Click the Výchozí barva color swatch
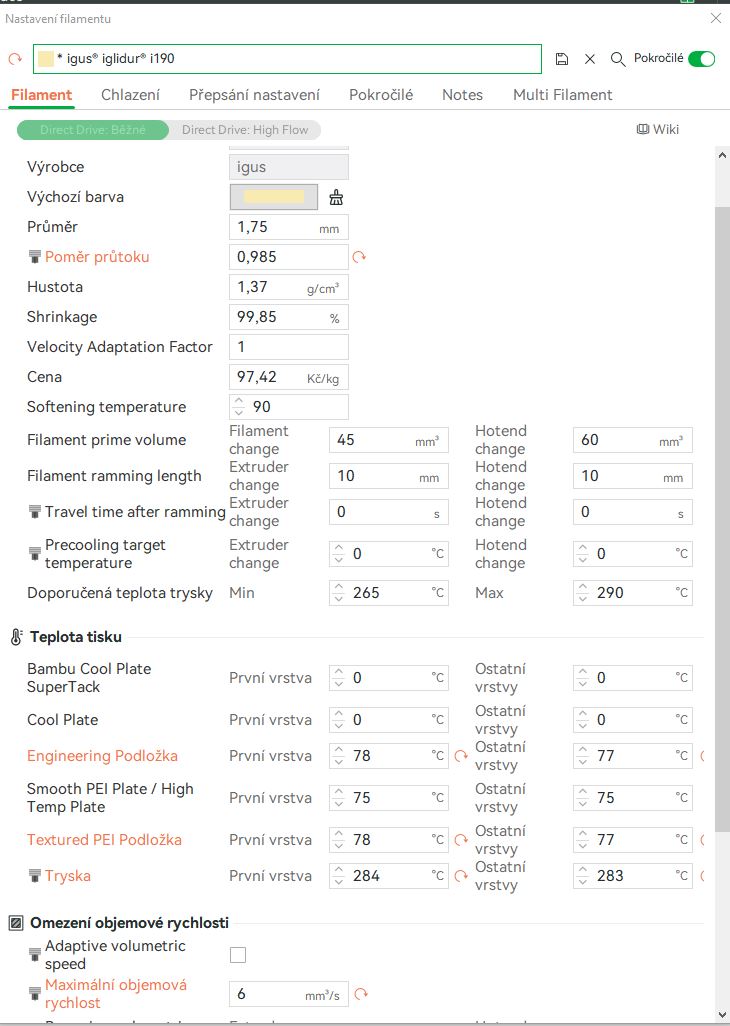Viewport: 730px width, 1026px height. (x=274, y=197)
